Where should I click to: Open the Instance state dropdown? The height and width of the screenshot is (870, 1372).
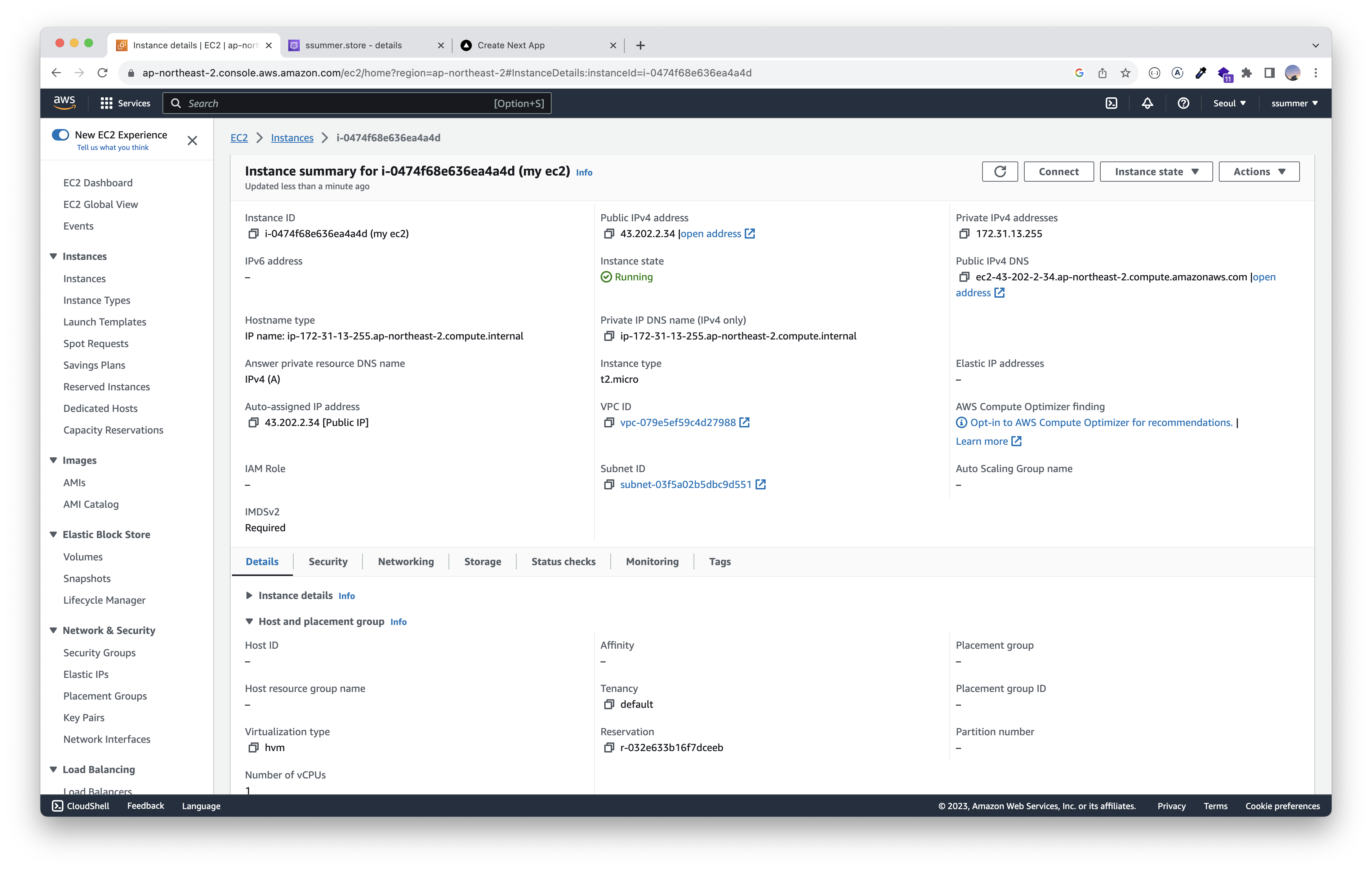point(1155,172)
